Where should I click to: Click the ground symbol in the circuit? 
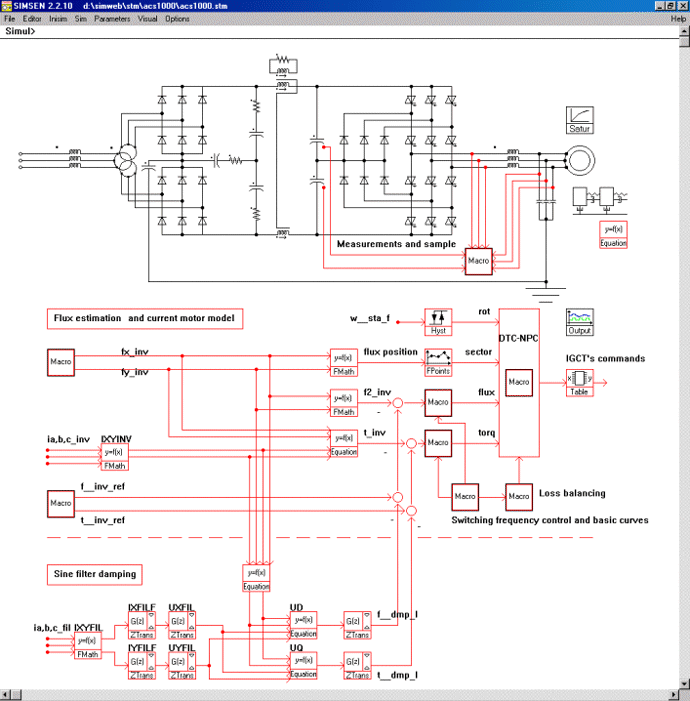(546, 294)
